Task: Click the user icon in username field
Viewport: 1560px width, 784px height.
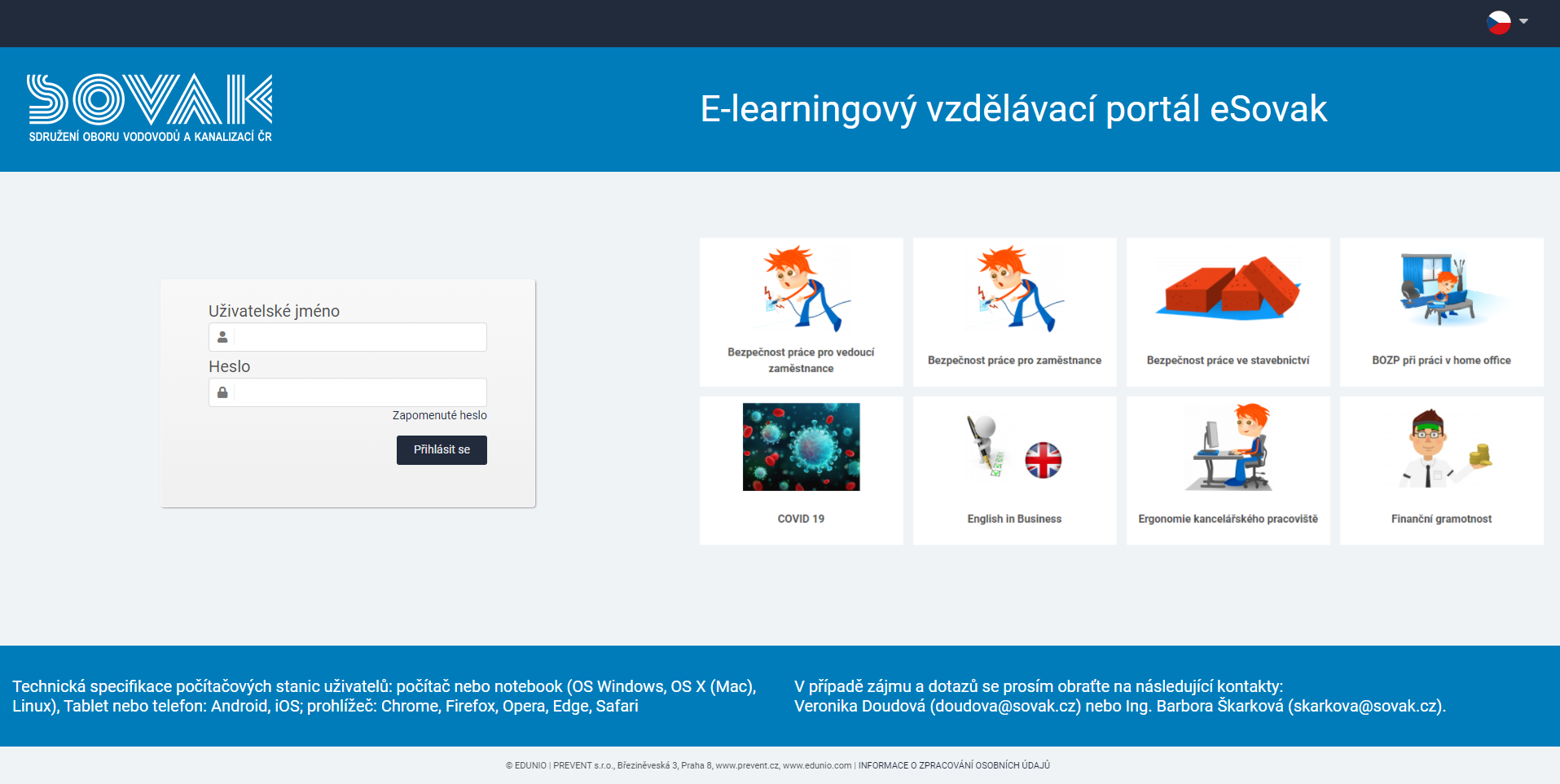Action: point(222,337)
